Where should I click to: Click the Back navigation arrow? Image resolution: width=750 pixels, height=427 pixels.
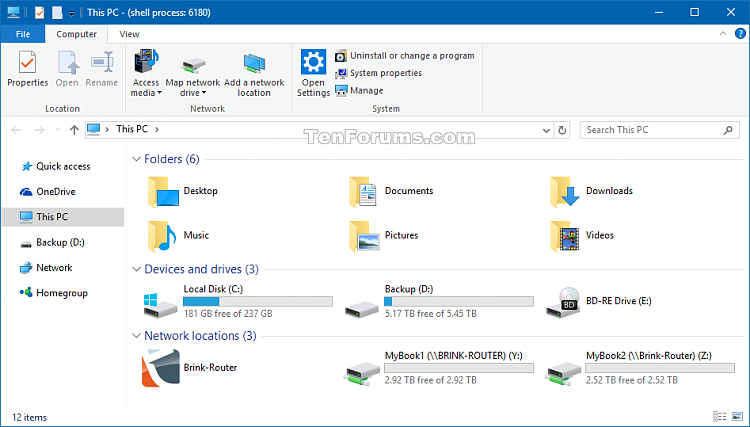[16, 130]
